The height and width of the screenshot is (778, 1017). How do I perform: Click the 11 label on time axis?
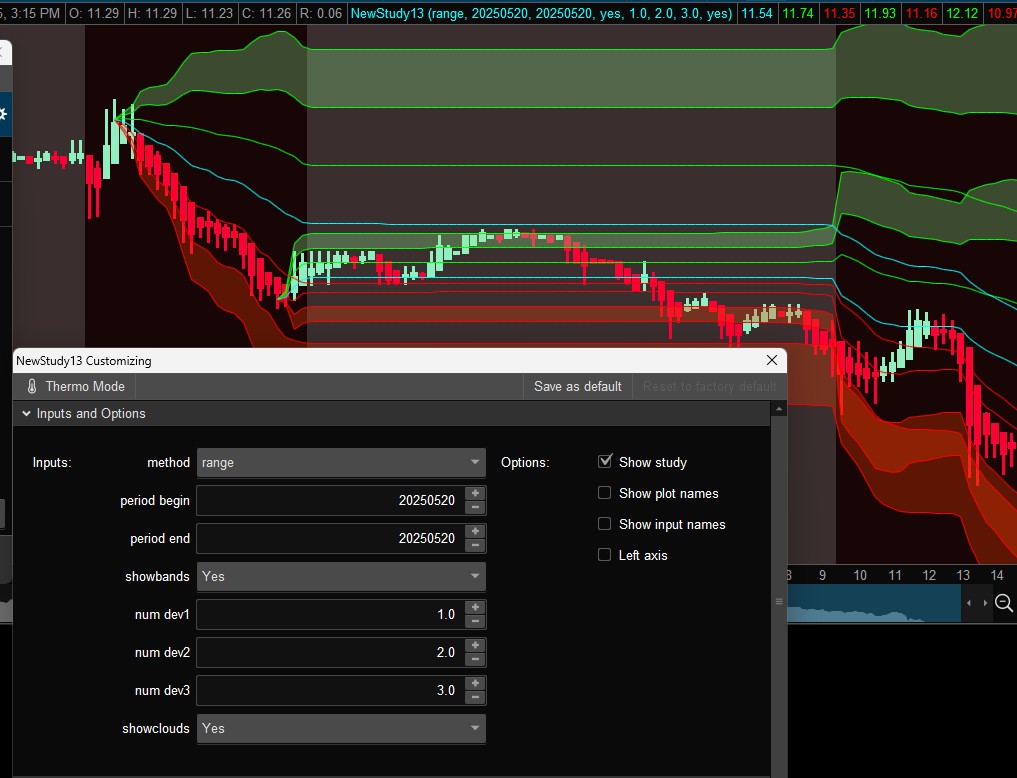coord(895,575)
